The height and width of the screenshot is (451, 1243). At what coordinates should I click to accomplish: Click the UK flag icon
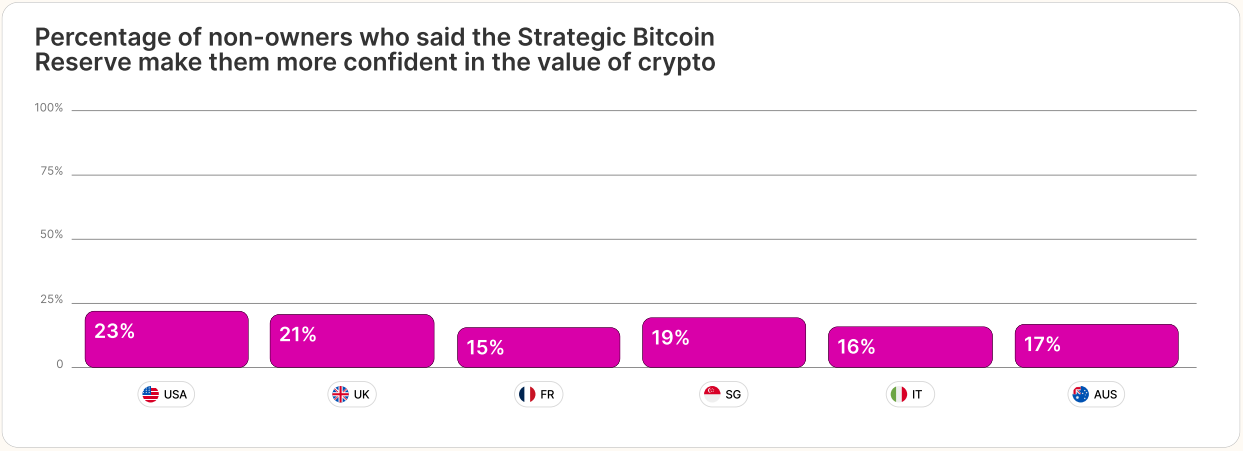[340, 394]
